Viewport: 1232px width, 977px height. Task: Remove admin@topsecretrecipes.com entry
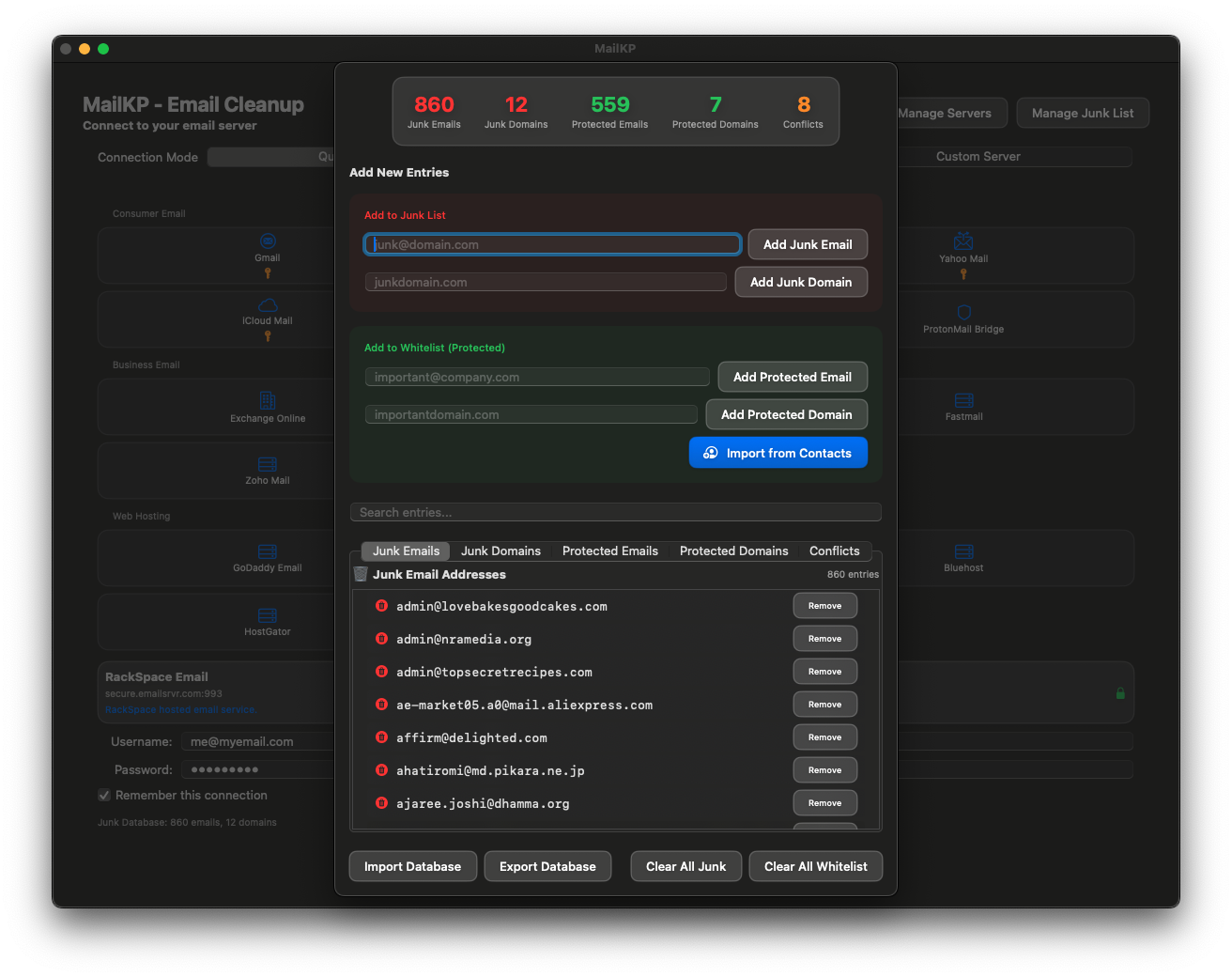pyautogui.click(x=825, y=672)
